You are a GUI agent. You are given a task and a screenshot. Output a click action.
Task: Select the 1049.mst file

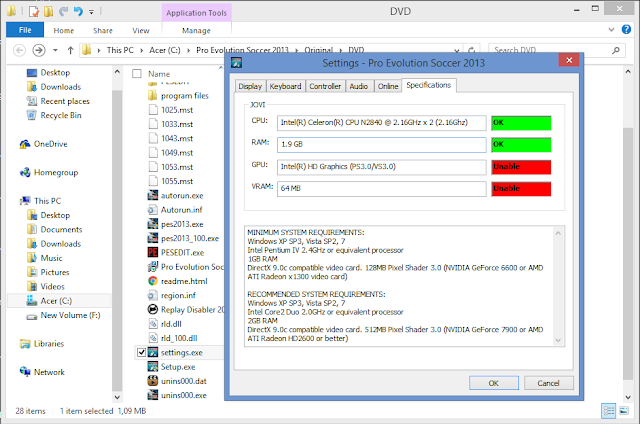[171, 153]
